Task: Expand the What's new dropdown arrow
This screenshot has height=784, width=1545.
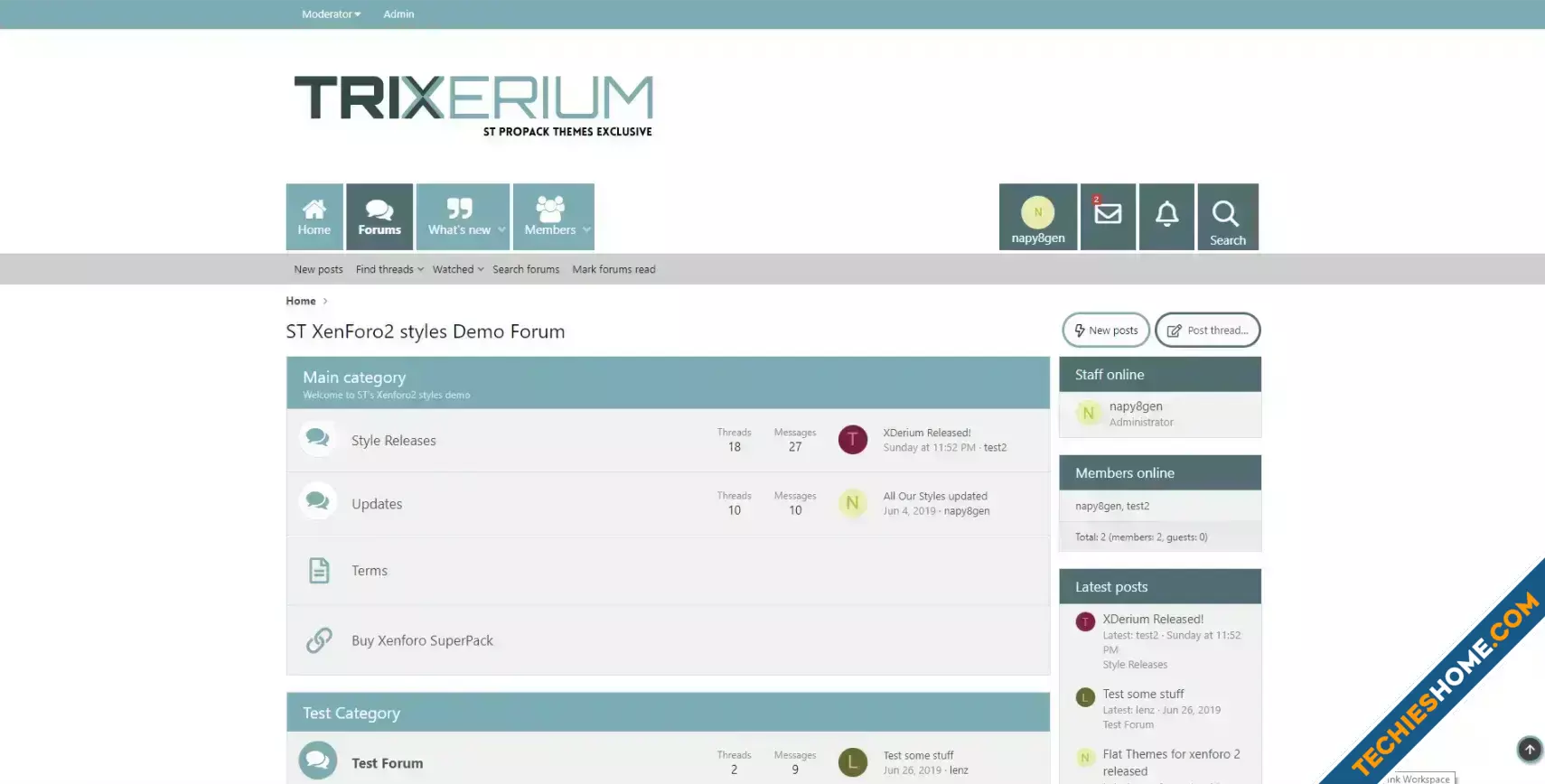Action: pyautogui.click(x=502, y=229)
